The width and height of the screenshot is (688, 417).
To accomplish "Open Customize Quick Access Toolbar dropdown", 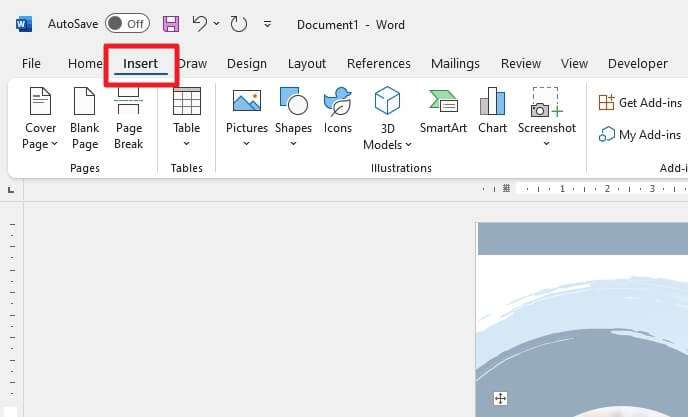I will 267,24.
